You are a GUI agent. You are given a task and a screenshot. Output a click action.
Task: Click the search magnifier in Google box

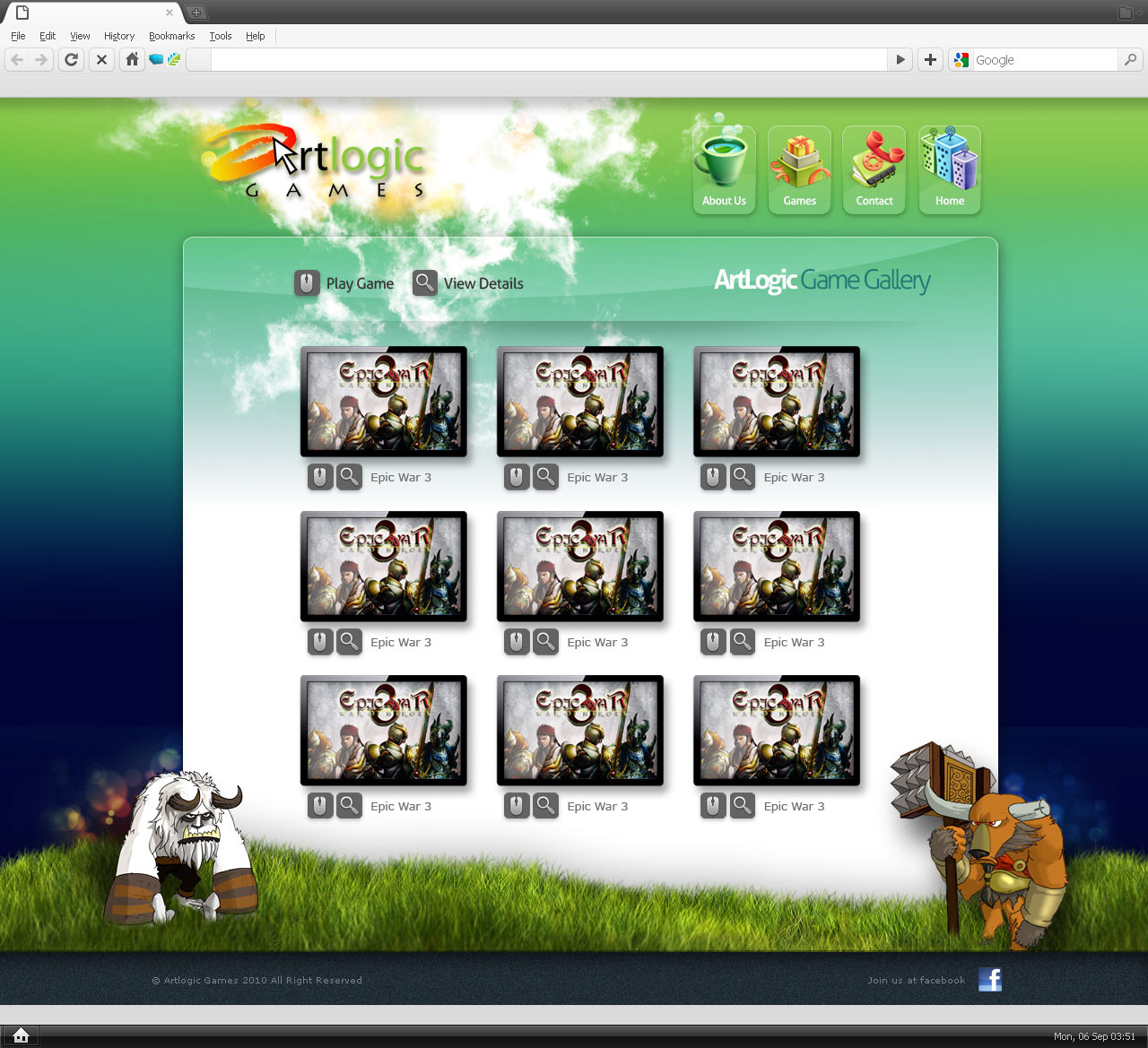(x=1130, y=60)
